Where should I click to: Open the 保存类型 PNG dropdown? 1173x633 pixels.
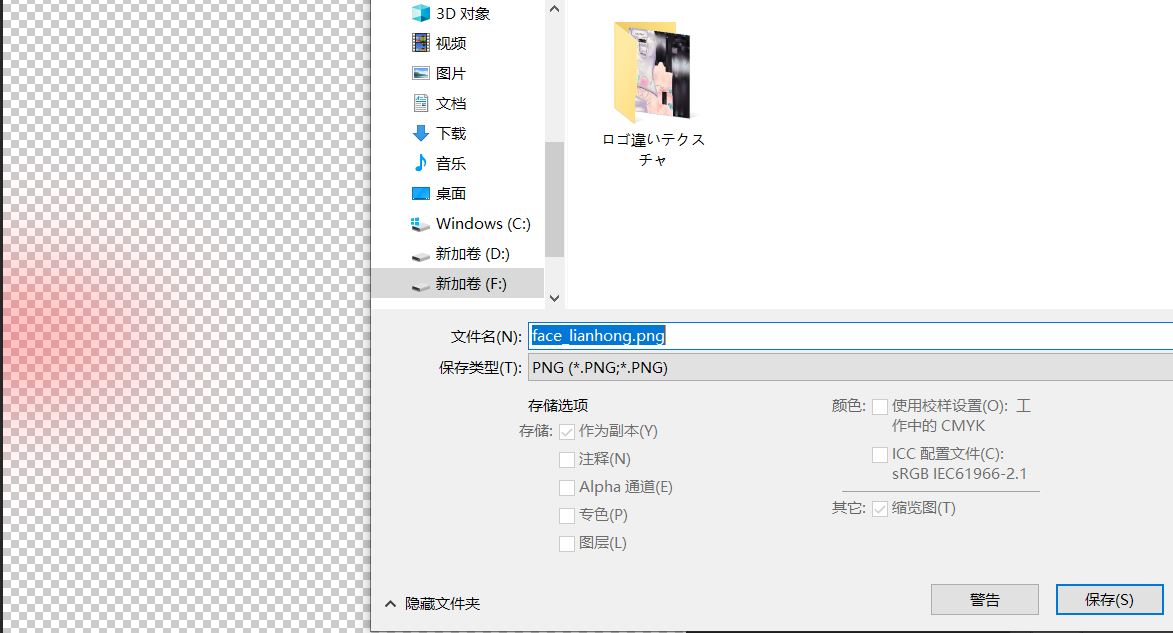[851, 367]
